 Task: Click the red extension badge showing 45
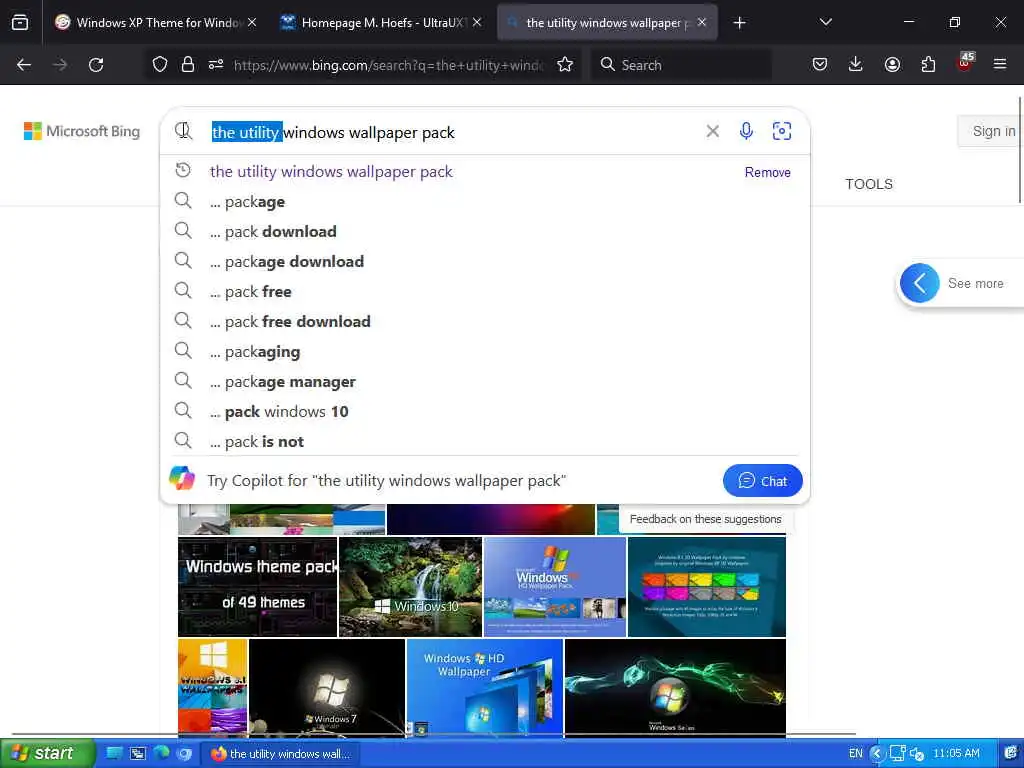point(965,62)
